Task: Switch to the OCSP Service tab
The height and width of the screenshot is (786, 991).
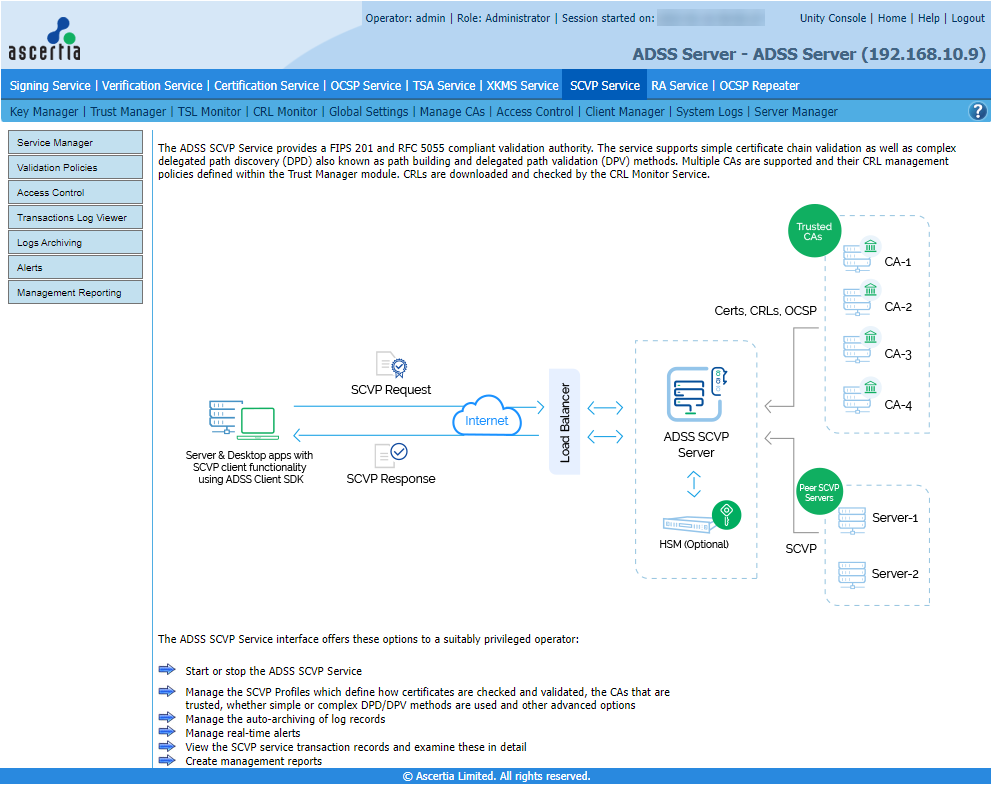Action: pos(365,86)
